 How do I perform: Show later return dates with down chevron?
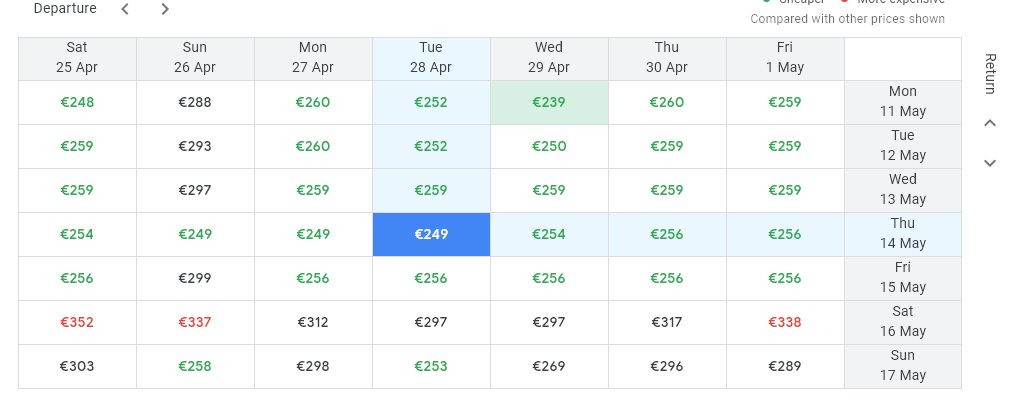click(990, 163)
